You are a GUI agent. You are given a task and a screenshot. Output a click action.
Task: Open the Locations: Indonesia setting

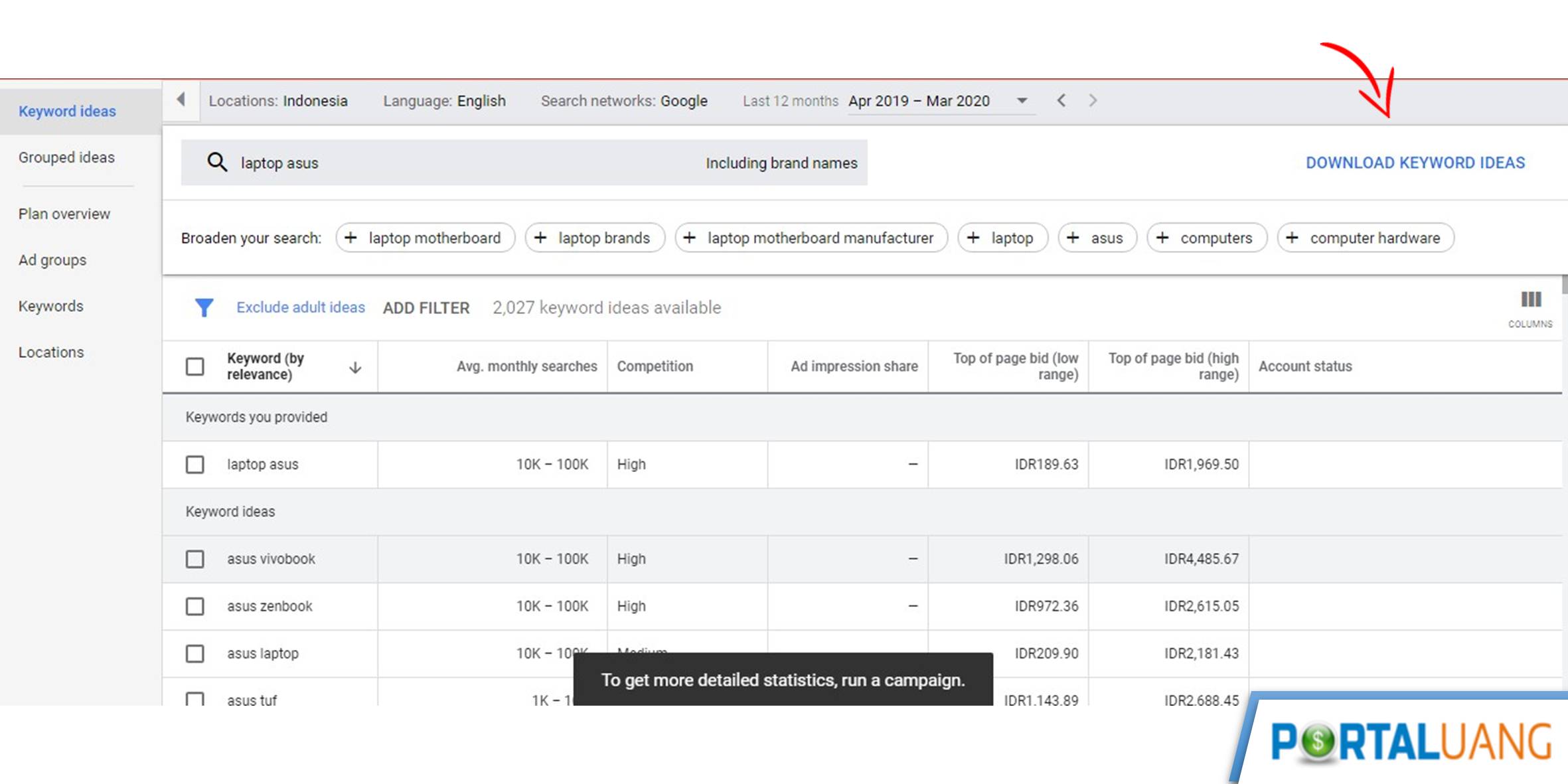[278, 101]
